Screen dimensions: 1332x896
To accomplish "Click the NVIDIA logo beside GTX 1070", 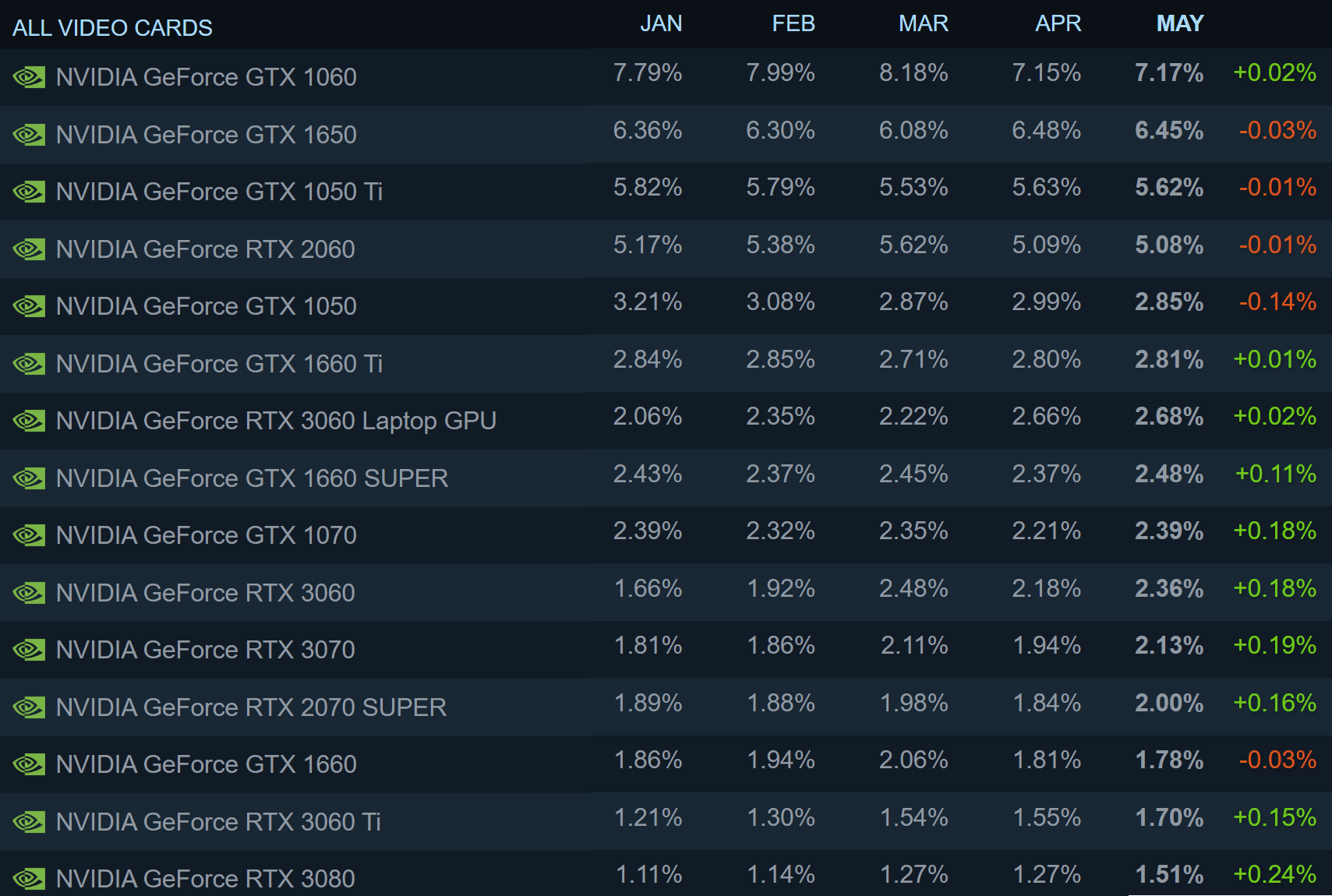I will click(29, 535).
